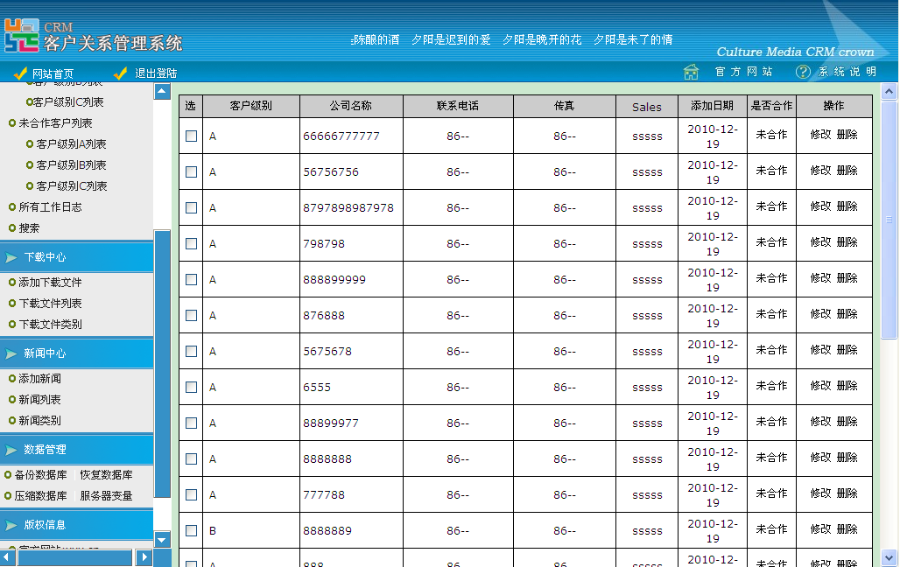Click the sidebar scroll down arrow
The width and height of the screenshot is (900, 567).
(x=162, y=539)
